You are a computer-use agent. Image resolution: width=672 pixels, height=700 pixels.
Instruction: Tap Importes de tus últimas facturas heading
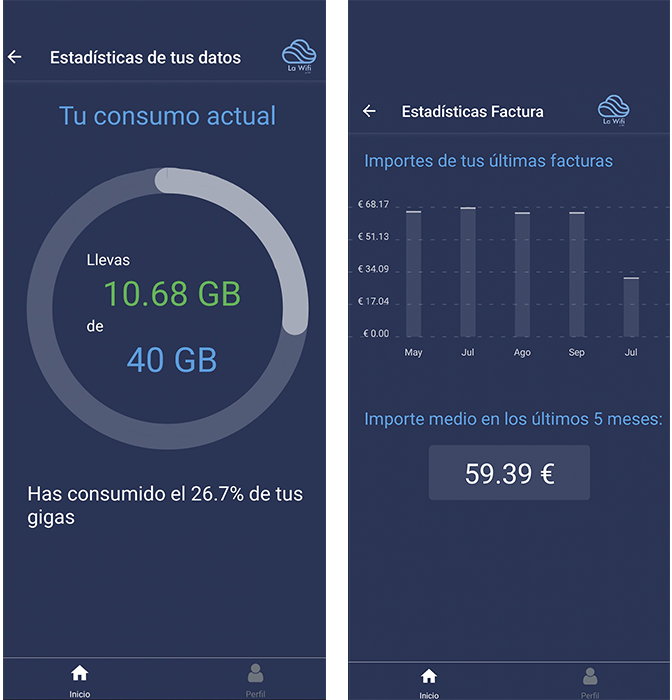coord(488,161)
